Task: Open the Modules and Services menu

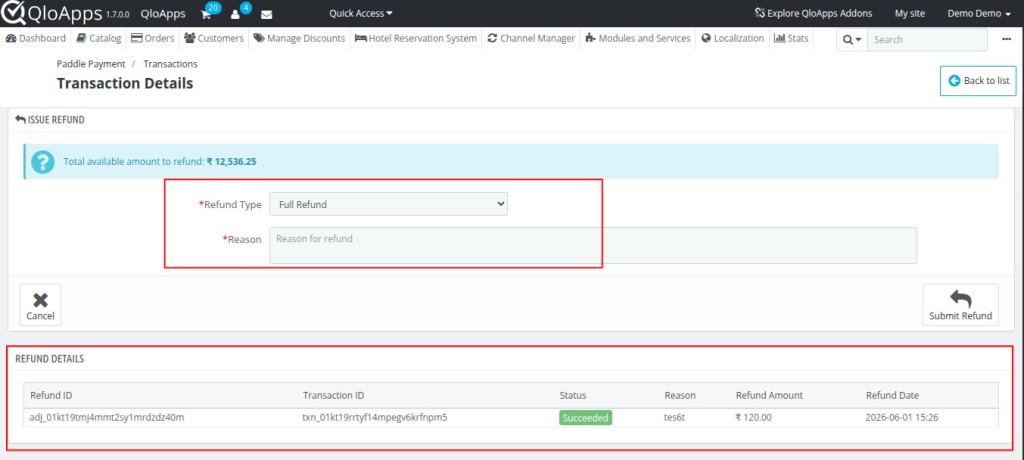Action: click(637, 39)
